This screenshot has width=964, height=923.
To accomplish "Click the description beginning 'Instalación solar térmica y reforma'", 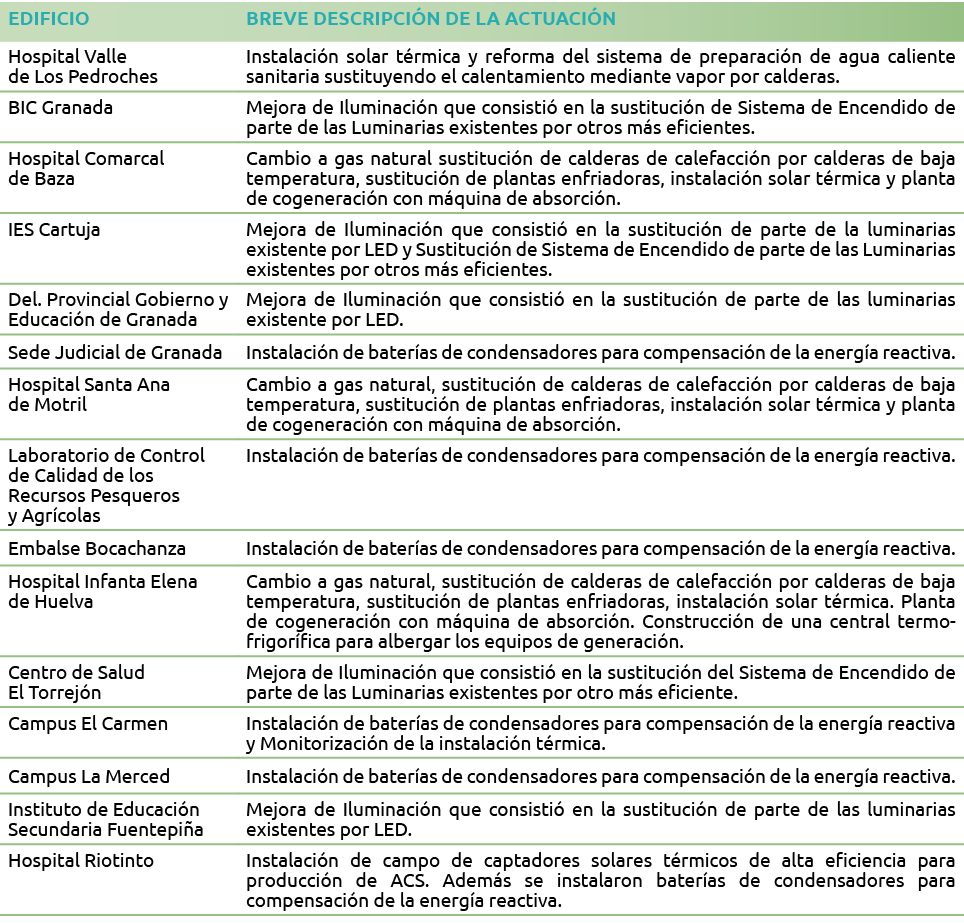I will pos(600,67).
